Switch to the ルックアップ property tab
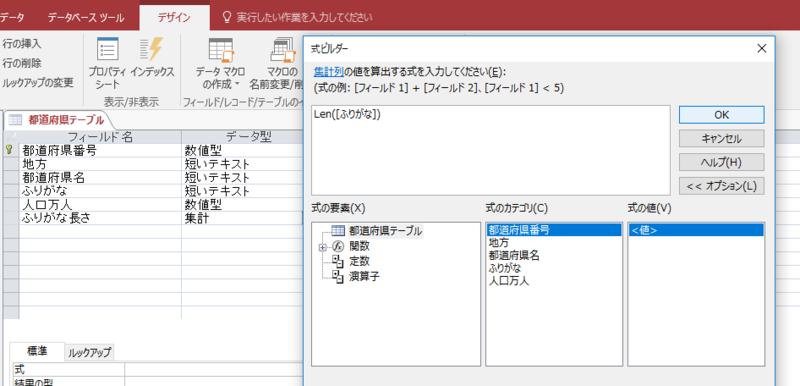This screenshot has width=800, height=386. 89,352
